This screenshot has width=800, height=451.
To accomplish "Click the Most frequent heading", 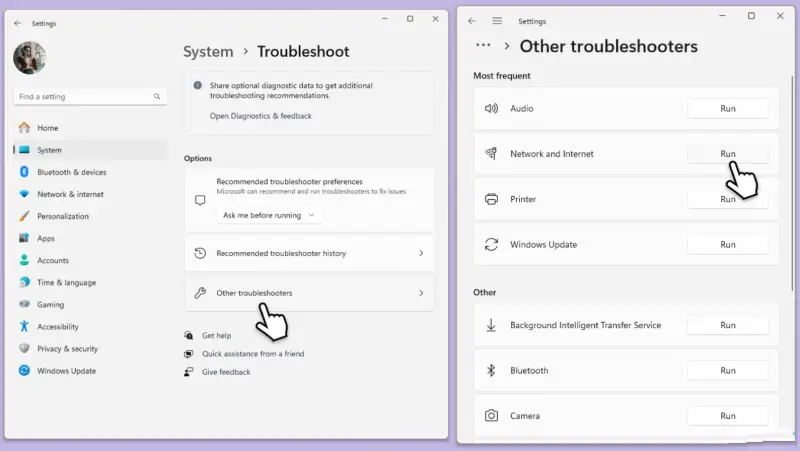I will 502,76.
